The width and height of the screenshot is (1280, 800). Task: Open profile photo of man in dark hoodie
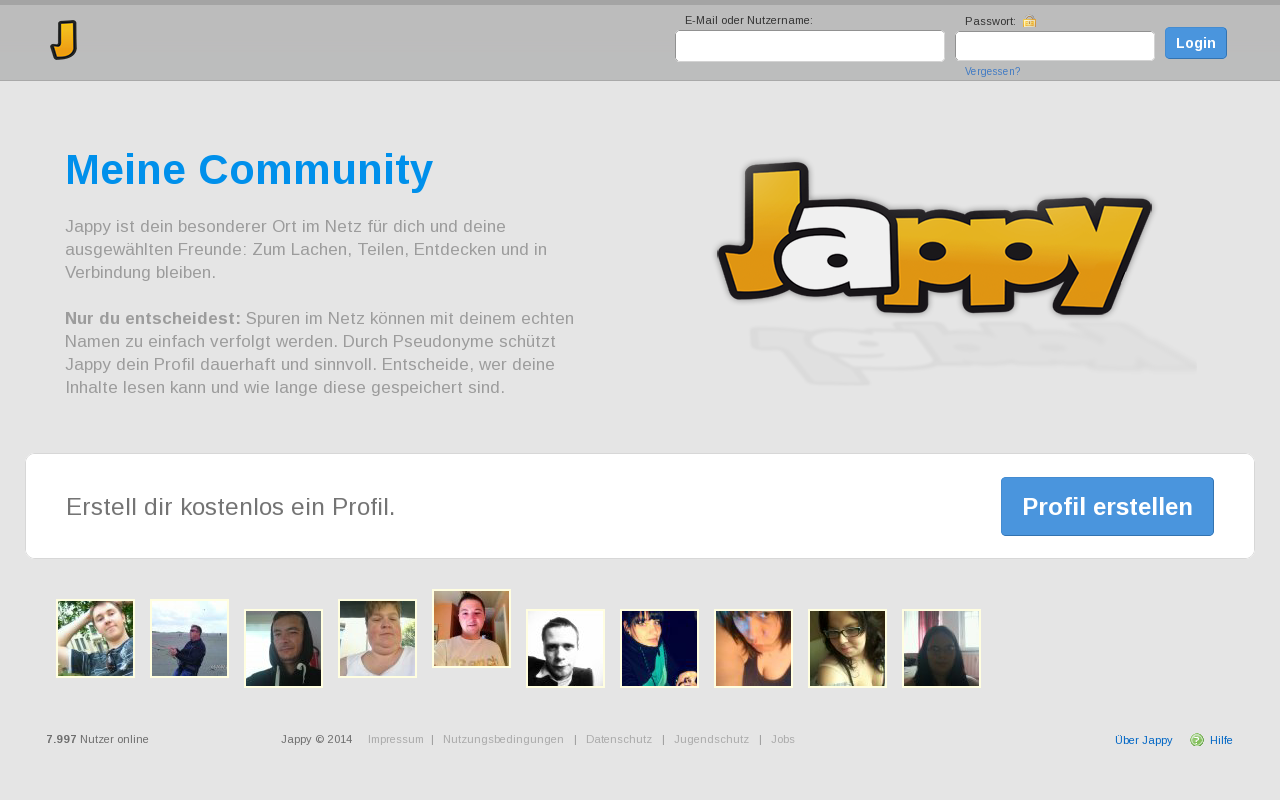click(x=284, y=649)
